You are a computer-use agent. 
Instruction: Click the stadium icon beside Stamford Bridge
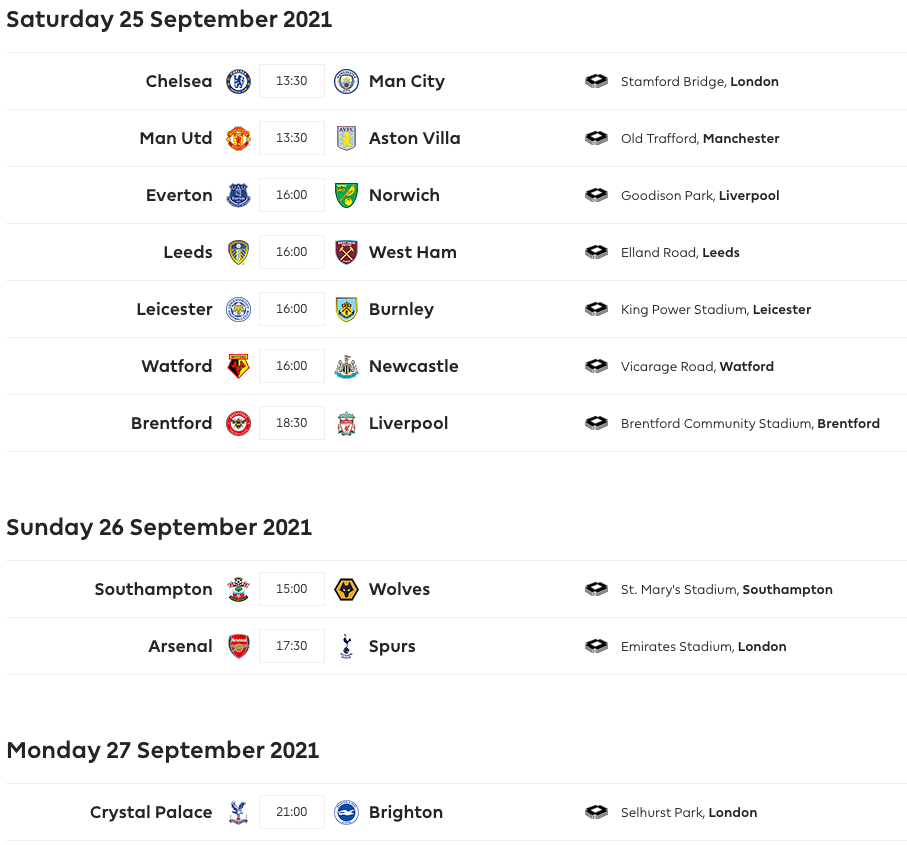[596, 81]
